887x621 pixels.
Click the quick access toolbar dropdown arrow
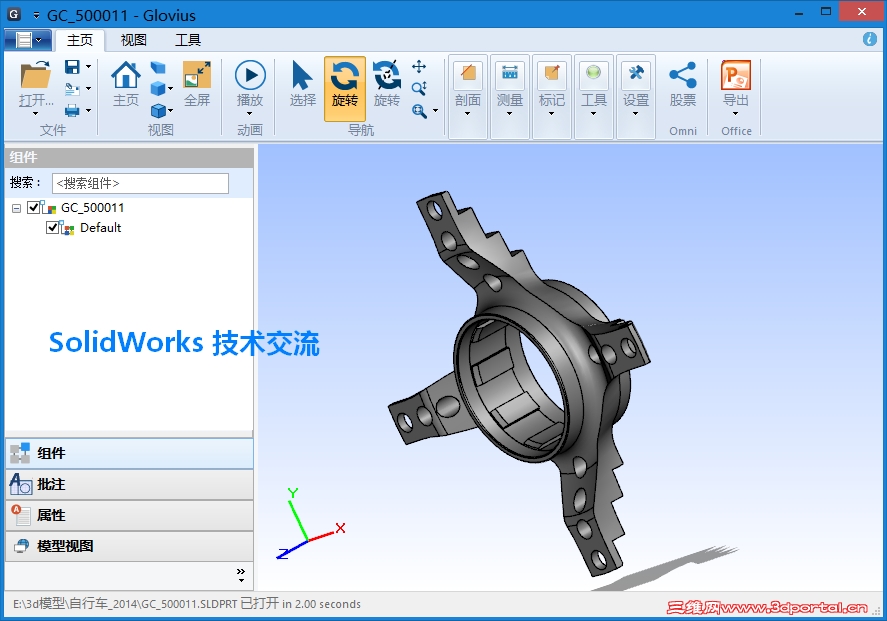[x=36, y=15]
